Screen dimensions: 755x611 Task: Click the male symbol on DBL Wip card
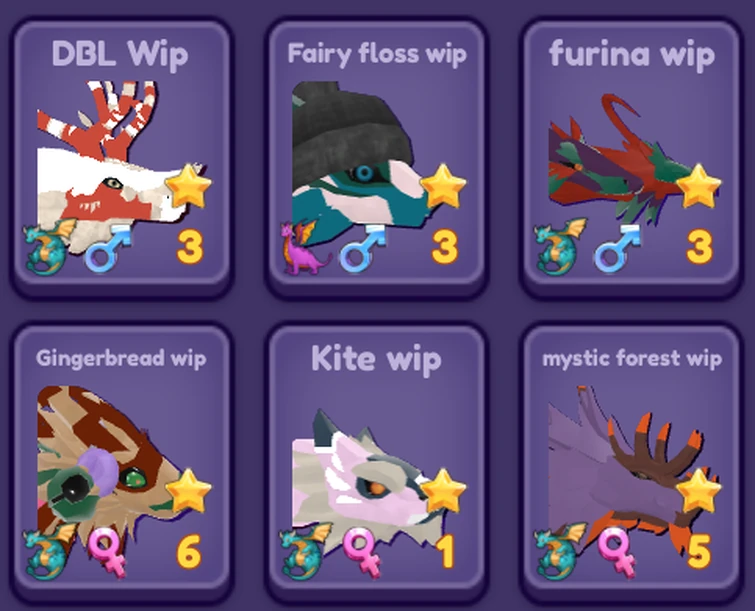[x=108, y=247]
